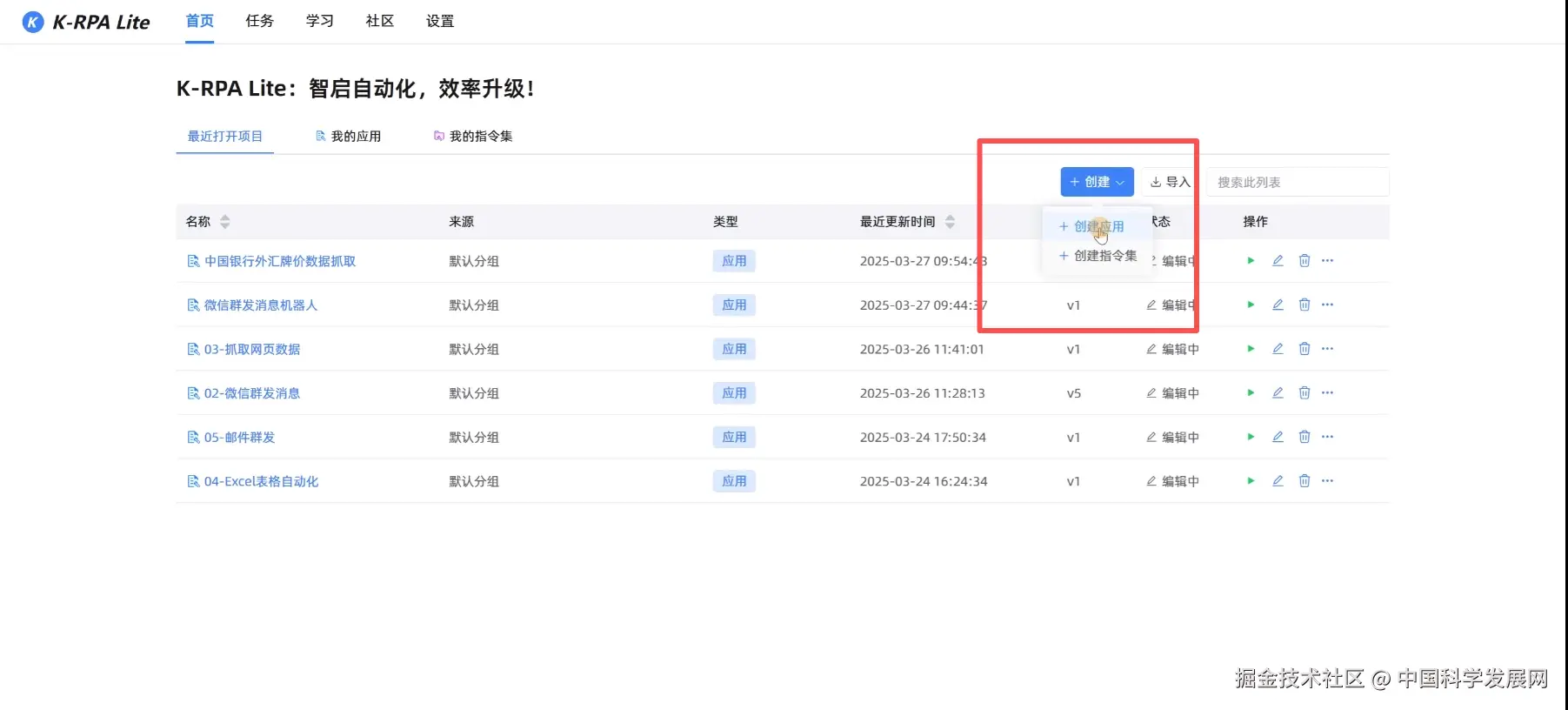Open the 学习 navigation tab
Image resolution: width=1568 pixels, height=710 pixels.
tap(320, 21)
